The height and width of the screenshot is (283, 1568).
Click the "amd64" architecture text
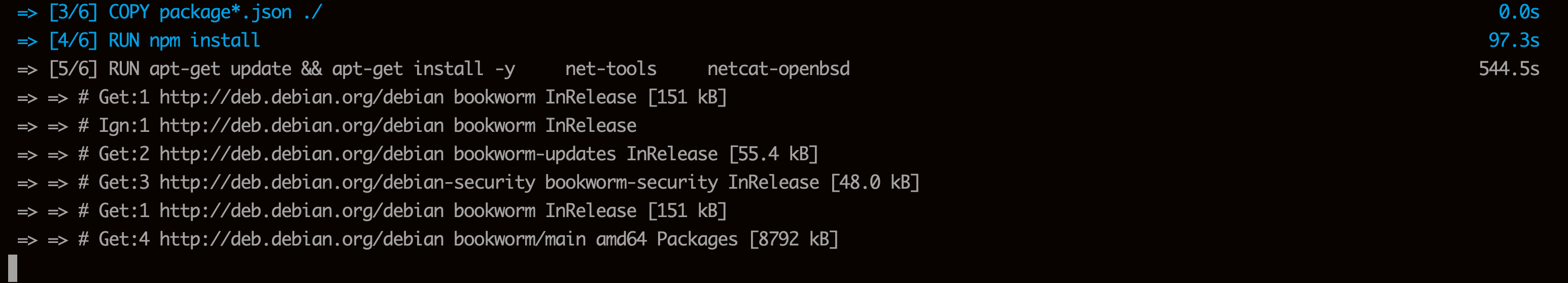(621, 239)
